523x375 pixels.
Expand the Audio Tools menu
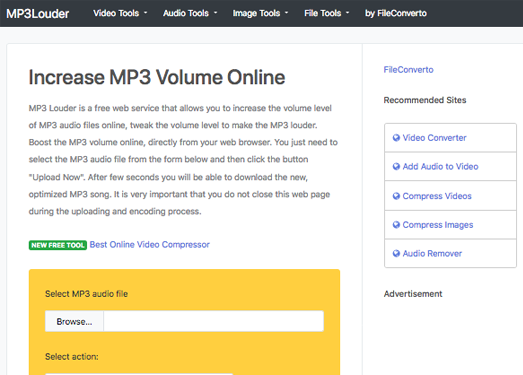click(x=190, y=13)
